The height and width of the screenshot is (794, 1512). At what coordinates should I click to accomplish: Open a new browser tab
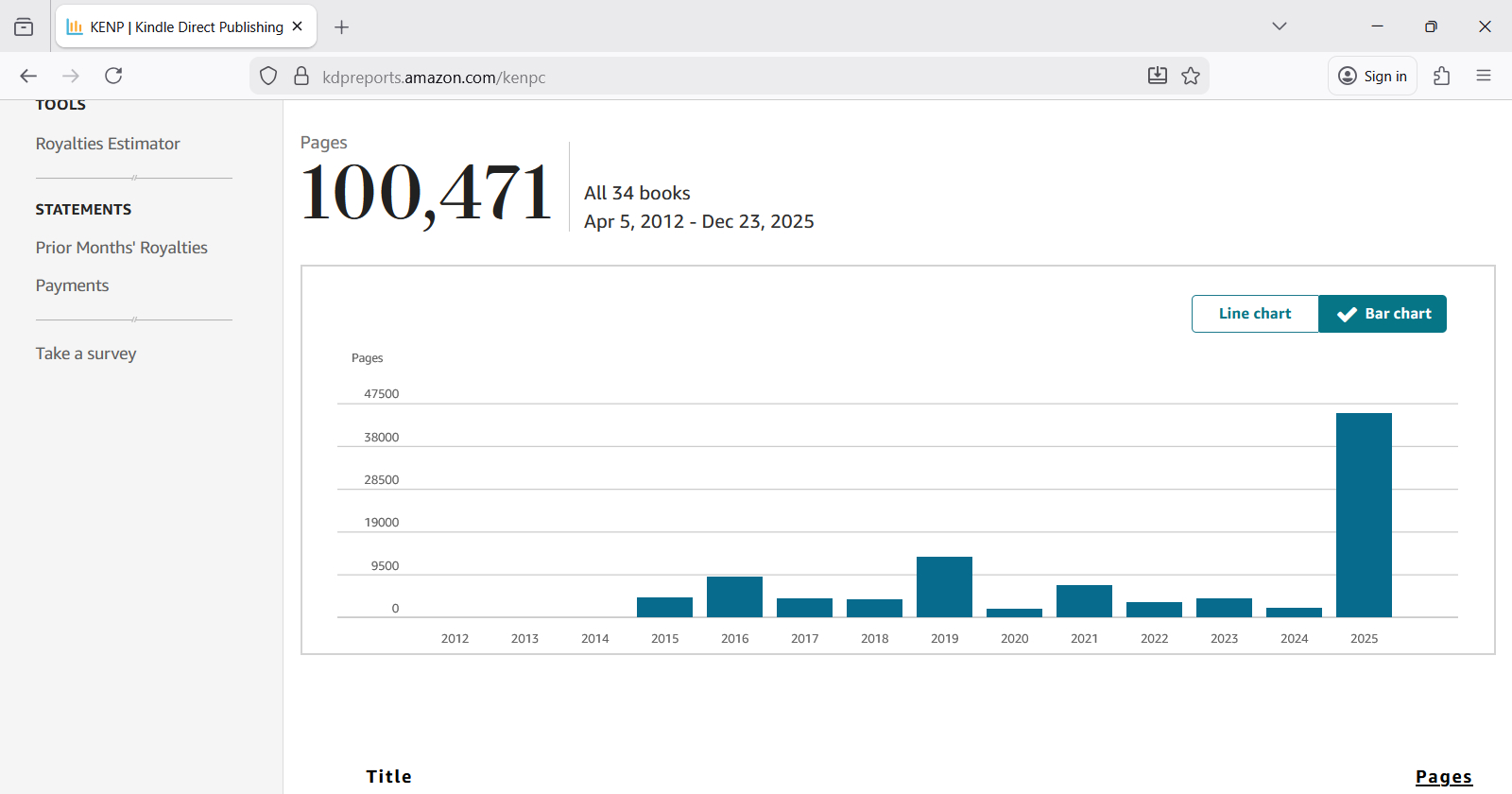(341, 27)
